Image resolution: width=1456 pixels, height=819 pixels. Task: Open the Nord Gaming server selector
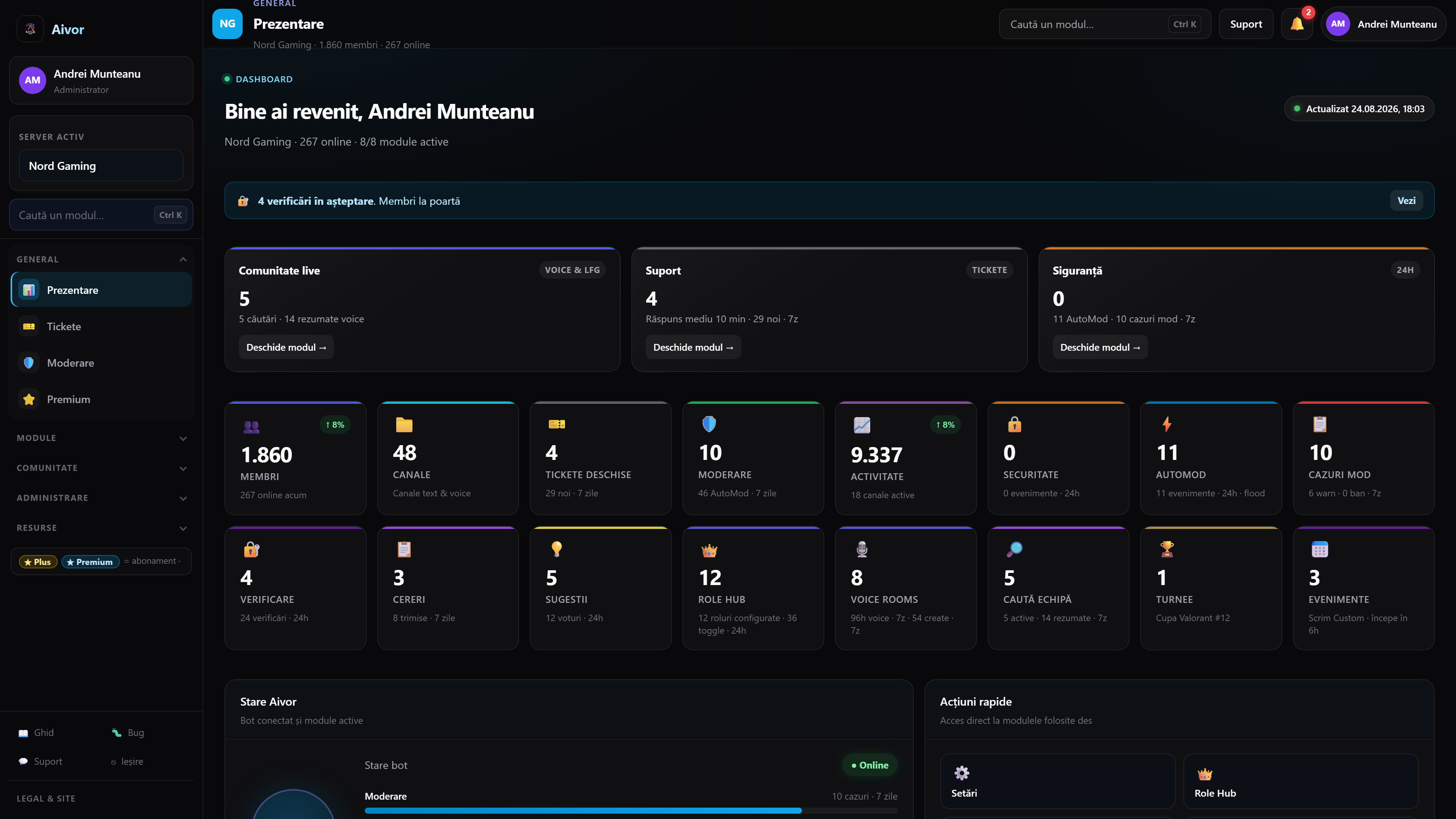[101, 166]
